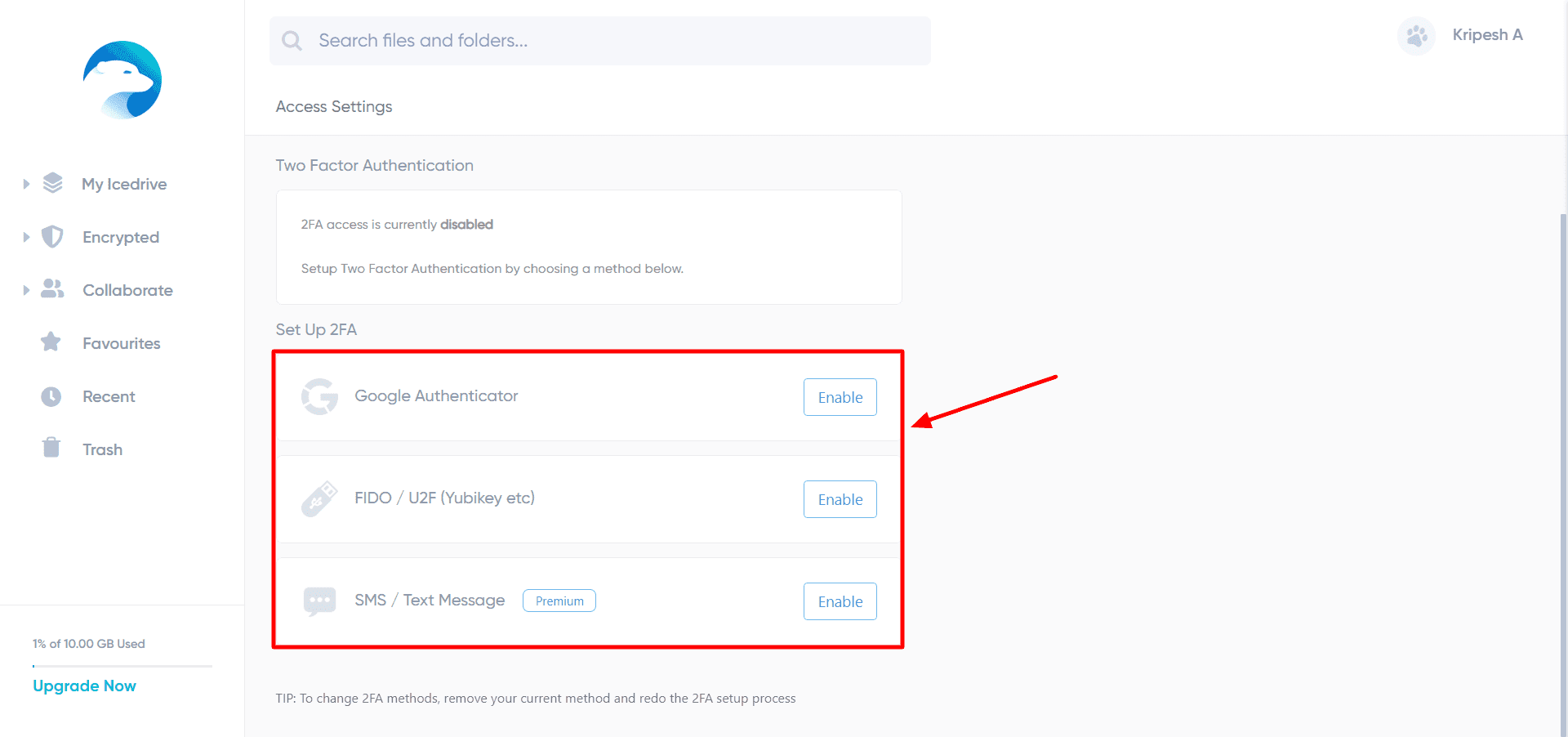Image resolution: width=1568 pixels, height=737 pixels.
Task: Enable SMS / Text Message 2FA
Action: coord(840,601)
